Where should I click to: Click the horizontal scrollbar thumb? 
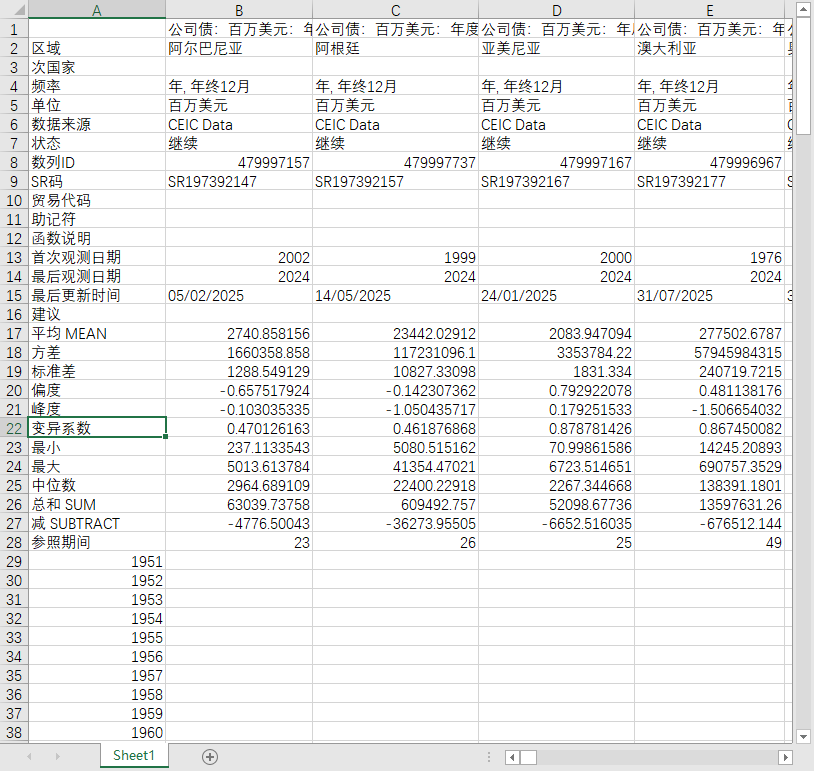(x=528, y=758)
